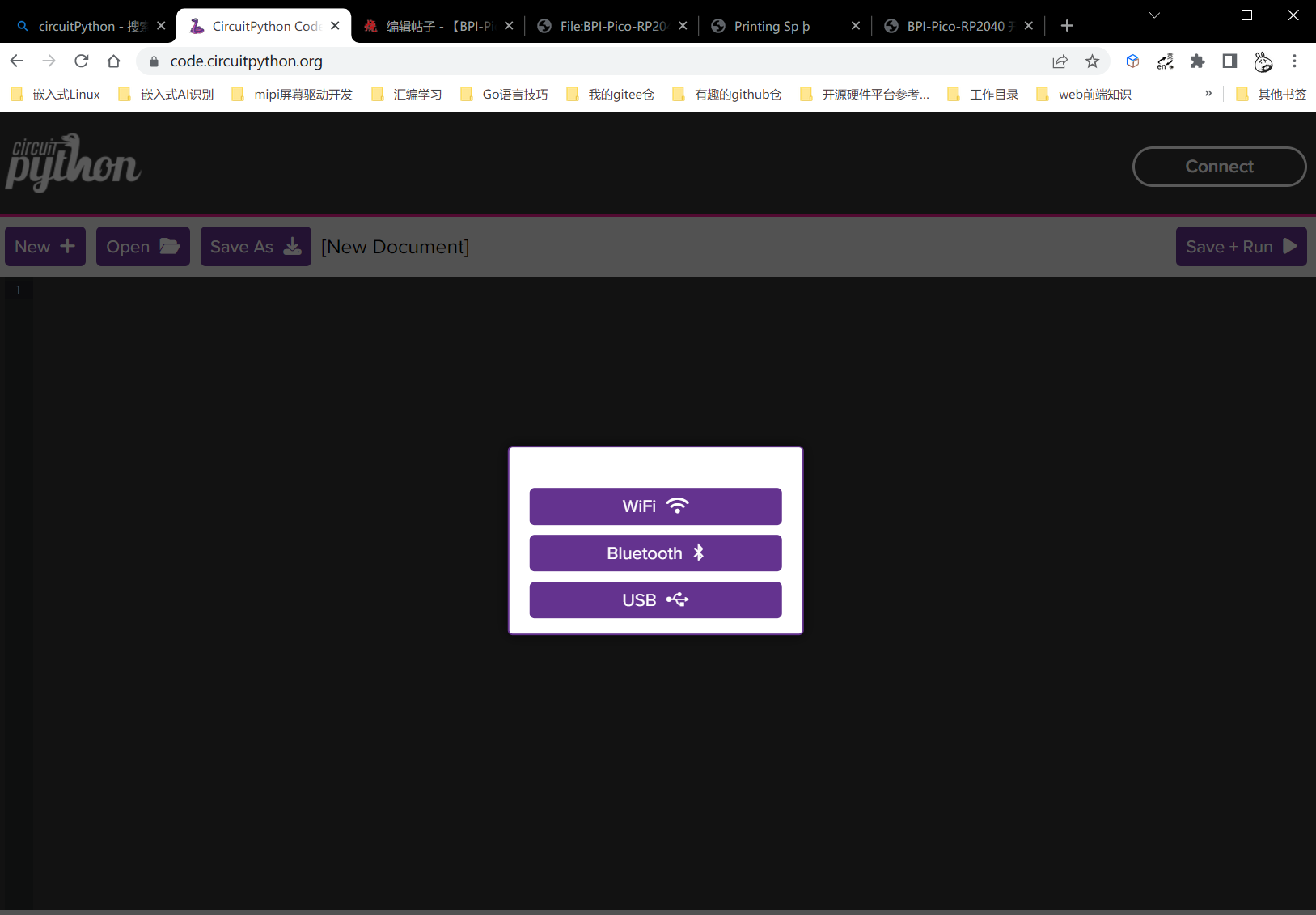The image size is (1316, 915).
Task: Open 我的gitee仓 bookmark folder
Action: point(611,95)
